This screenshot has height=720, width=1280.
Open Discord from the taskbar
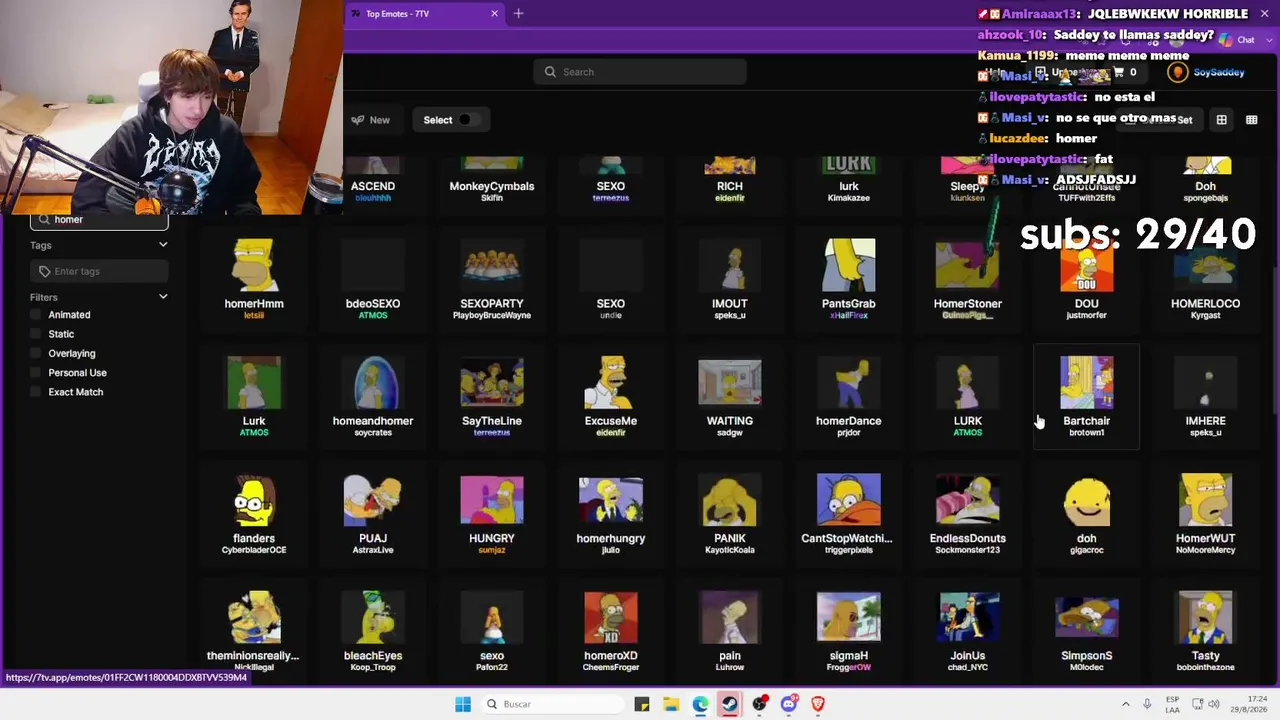[789, 704]
